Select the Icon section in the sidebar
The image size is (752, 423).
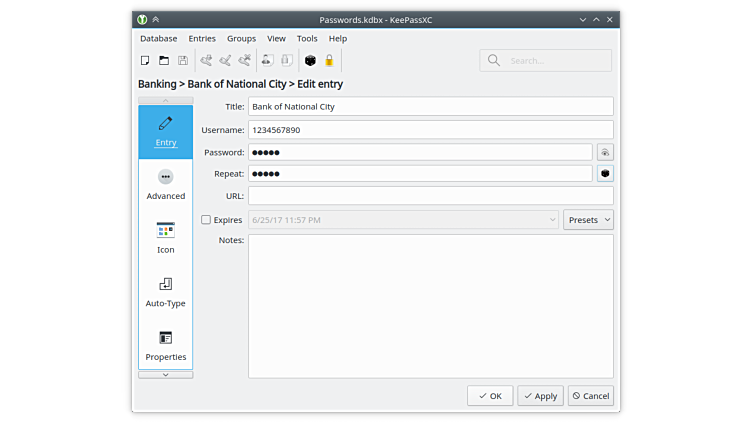166,238
